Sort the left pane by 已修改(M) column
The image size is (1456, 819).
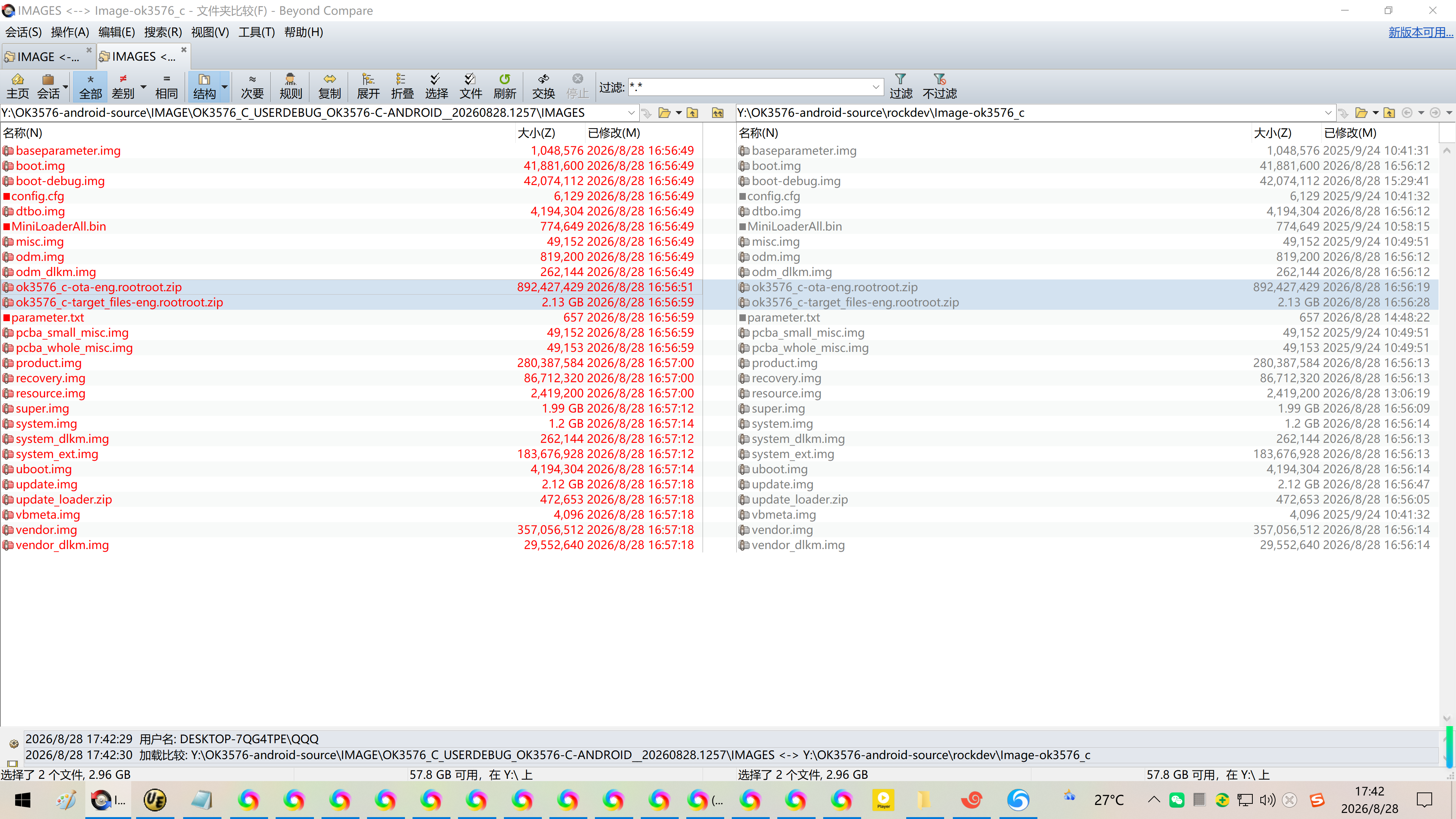614,133
